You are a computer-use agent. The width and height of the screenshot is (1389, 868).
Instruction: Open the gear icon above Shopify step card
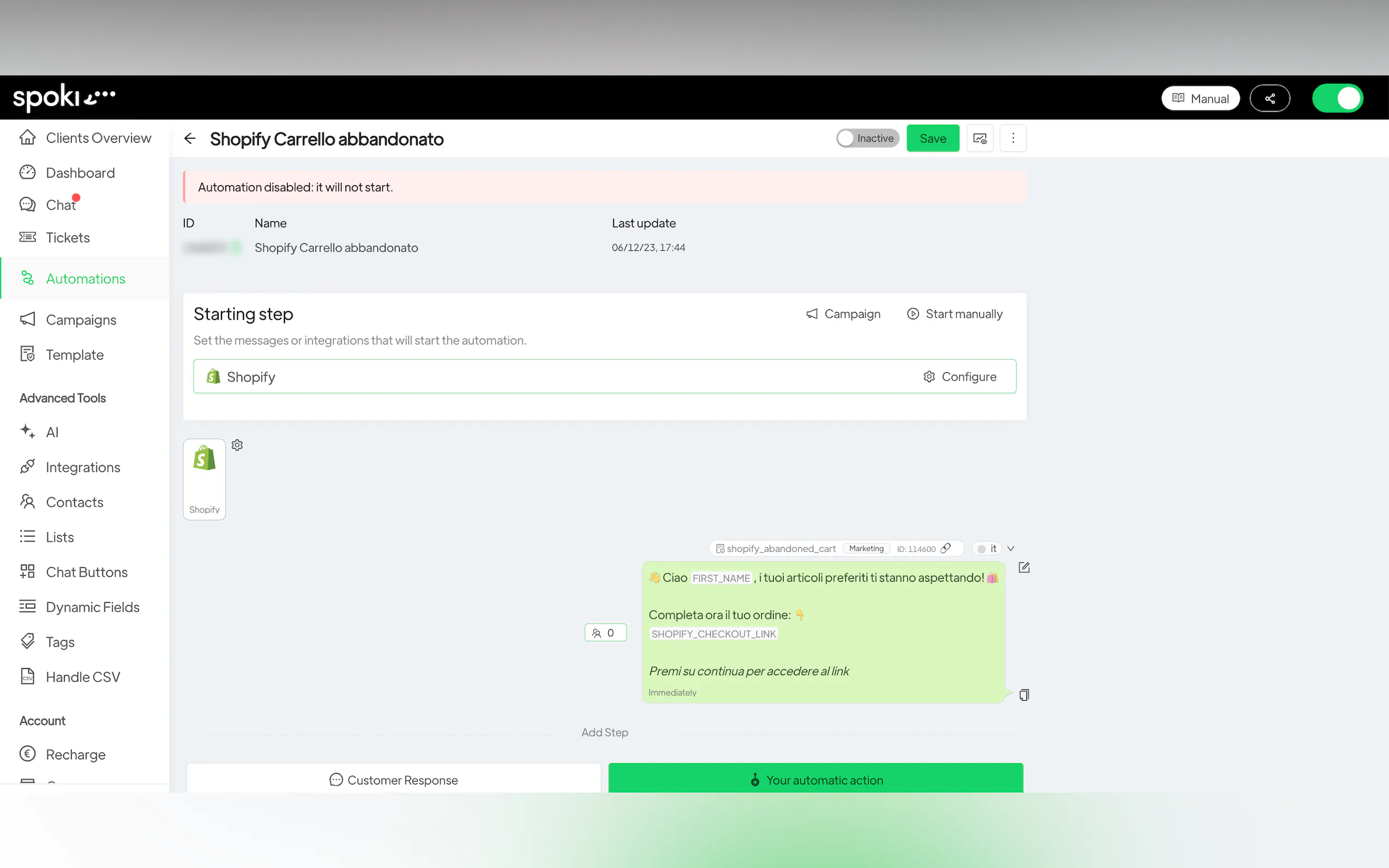coord(237,445)
